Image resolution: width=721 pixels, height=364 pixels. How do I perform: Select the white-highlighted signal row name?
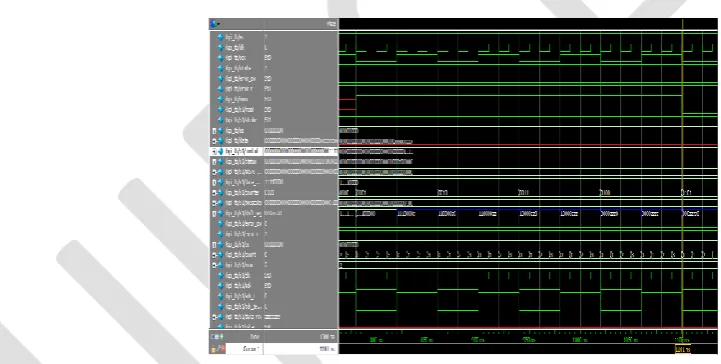243,151
